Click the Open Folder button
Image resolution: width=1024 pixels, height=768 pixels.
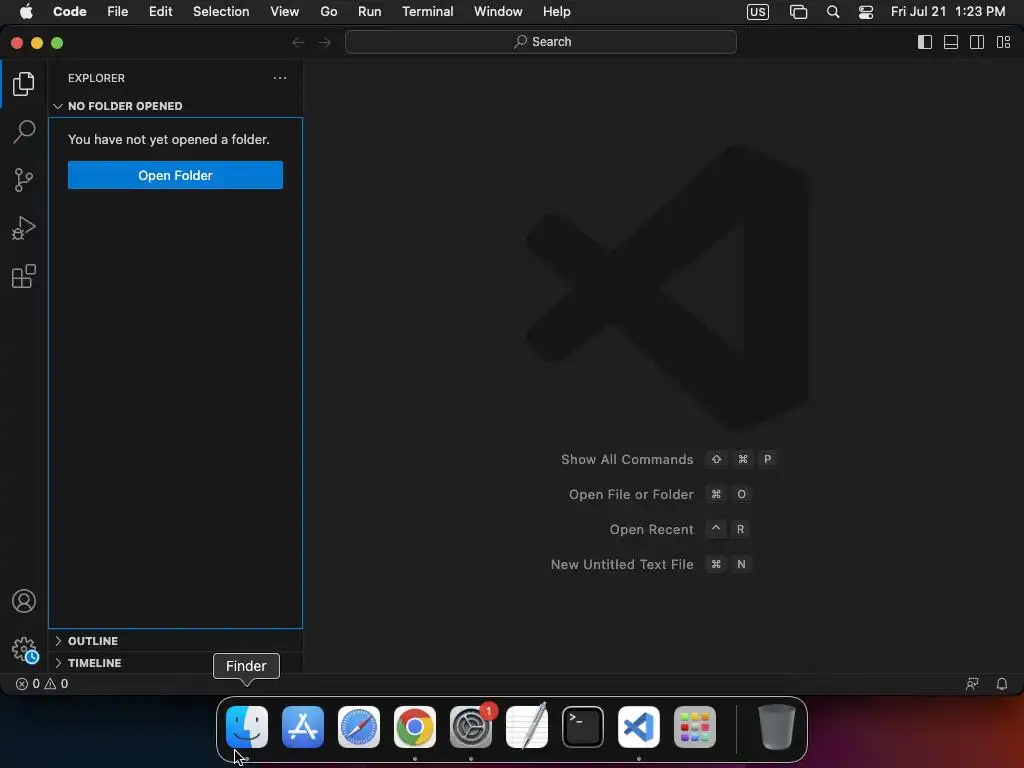[x=175, y=175]
